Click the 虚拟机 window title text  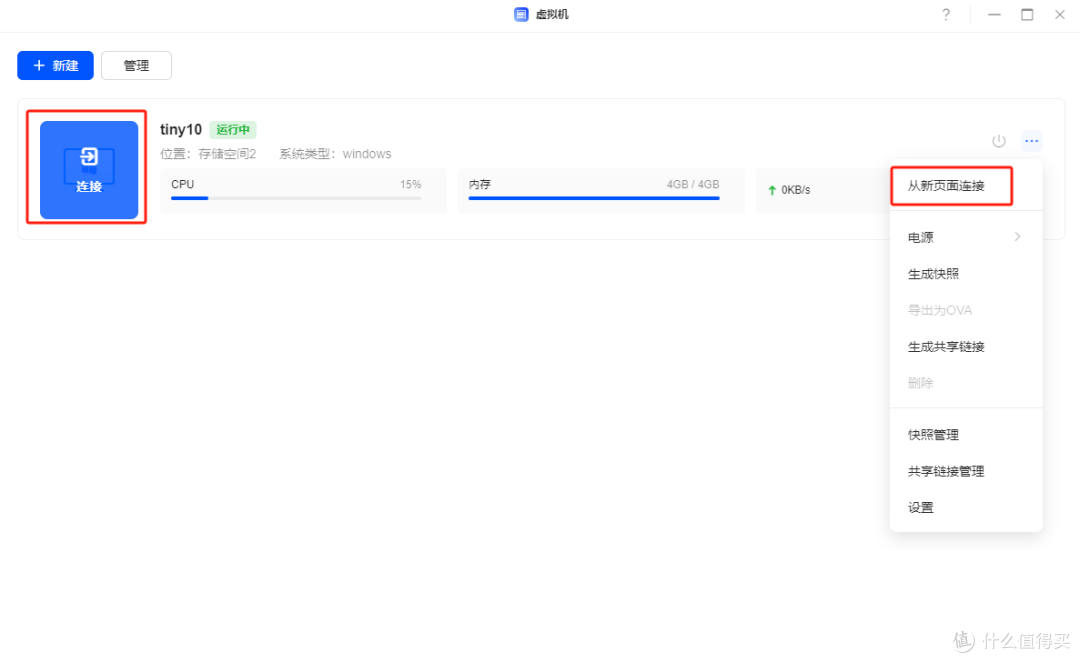pos(552,14)
